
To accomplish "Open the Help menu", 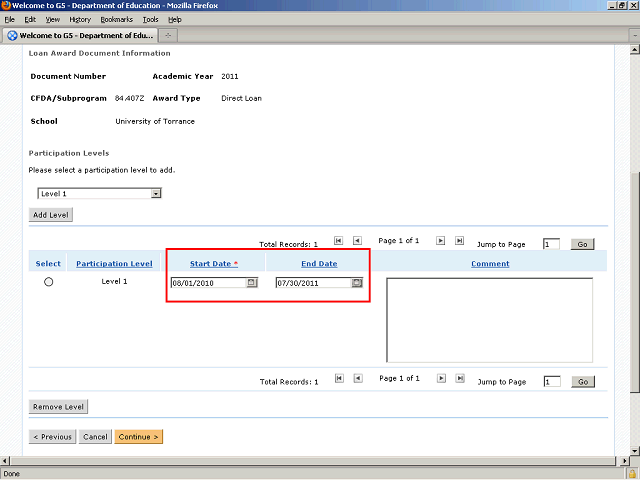I will click(175, 20).
